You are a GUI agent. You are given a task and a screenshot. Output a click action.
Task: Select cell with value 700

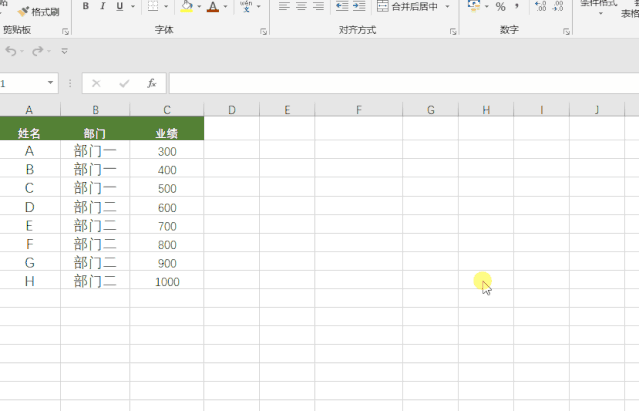tap(167, 225)
